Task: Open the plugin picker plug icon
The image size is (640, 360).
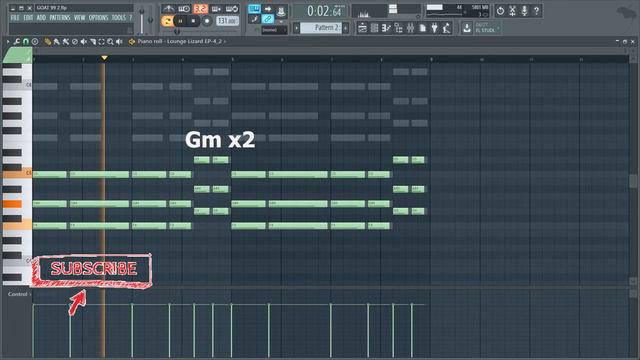Action: click(x=434, y=28)
